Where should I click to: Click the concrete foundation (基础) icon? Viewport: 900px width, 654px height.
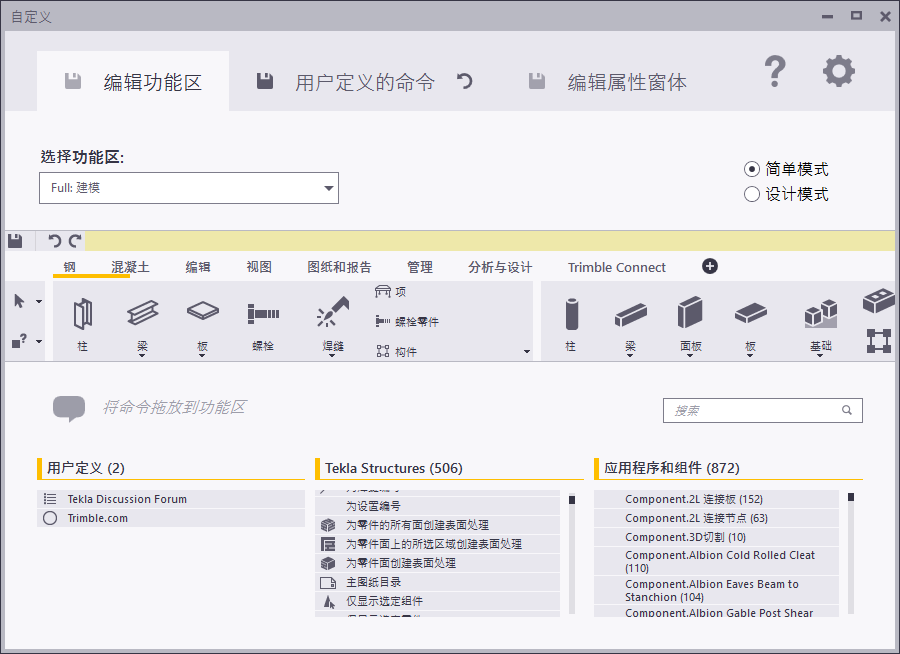click(820, 314)
